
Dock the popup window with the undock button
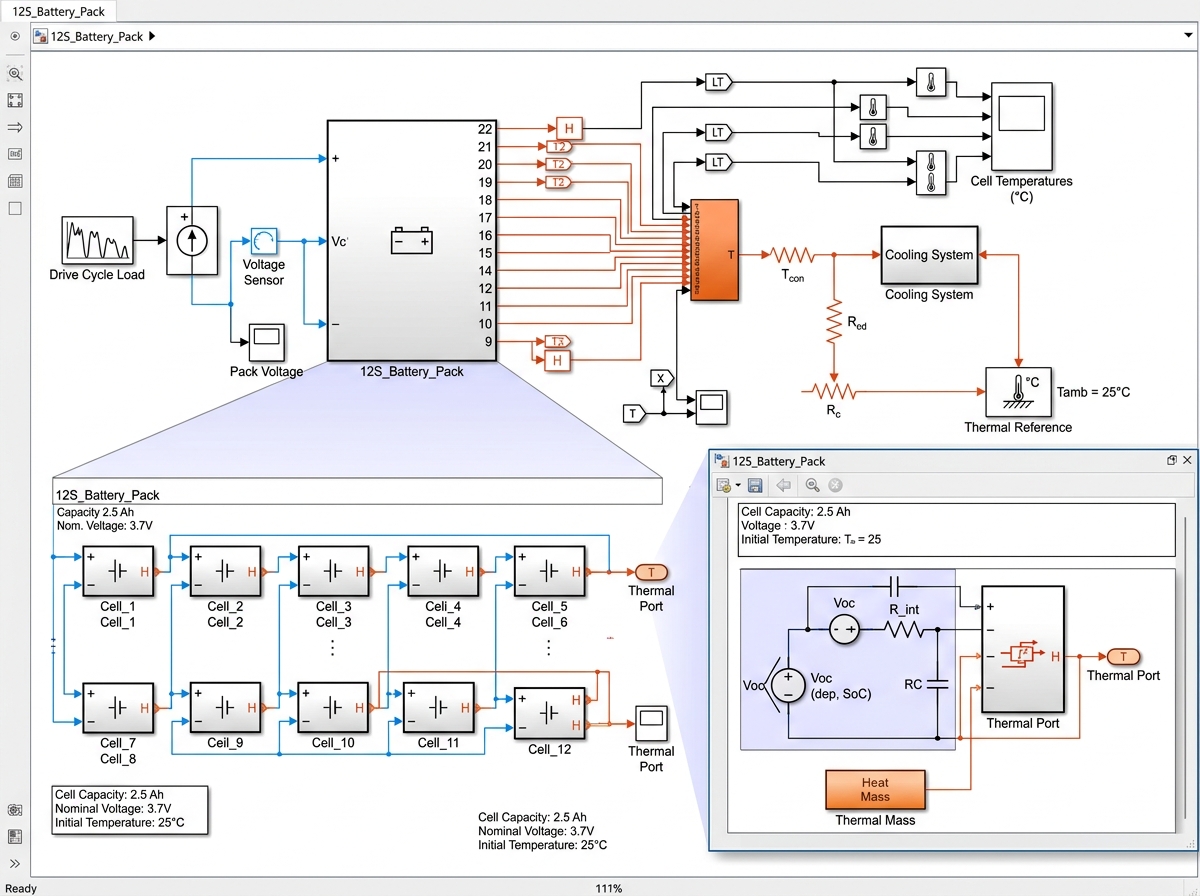(1171, 460)
